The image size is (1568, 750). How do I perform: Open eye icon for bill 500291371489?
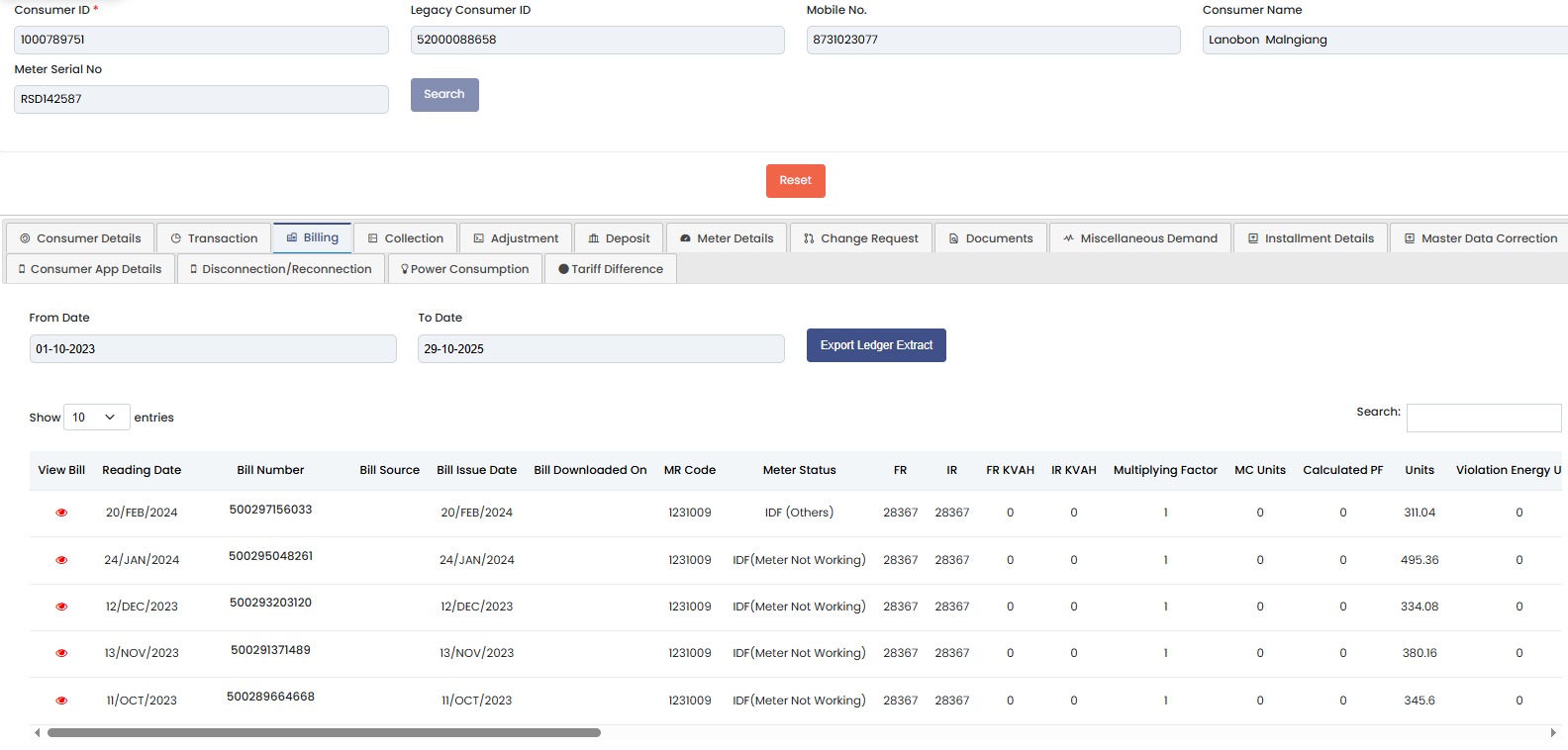[61, 653]
